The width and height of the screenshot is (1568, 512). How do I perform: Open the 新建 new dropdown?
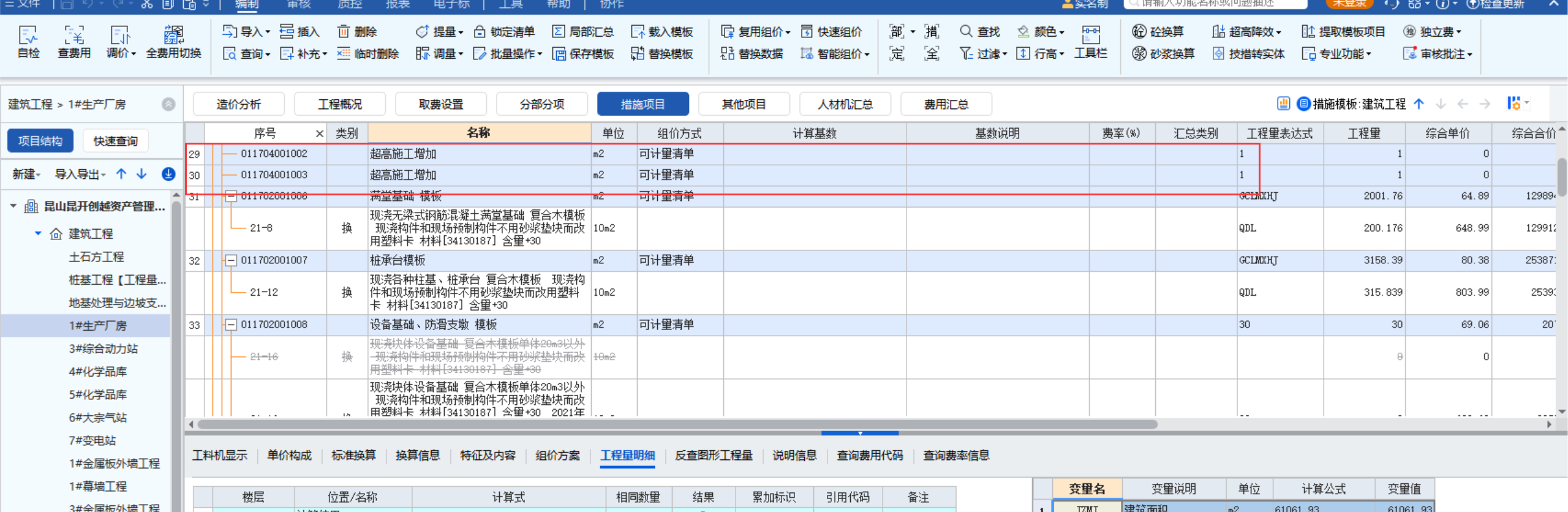coord(26,174)
